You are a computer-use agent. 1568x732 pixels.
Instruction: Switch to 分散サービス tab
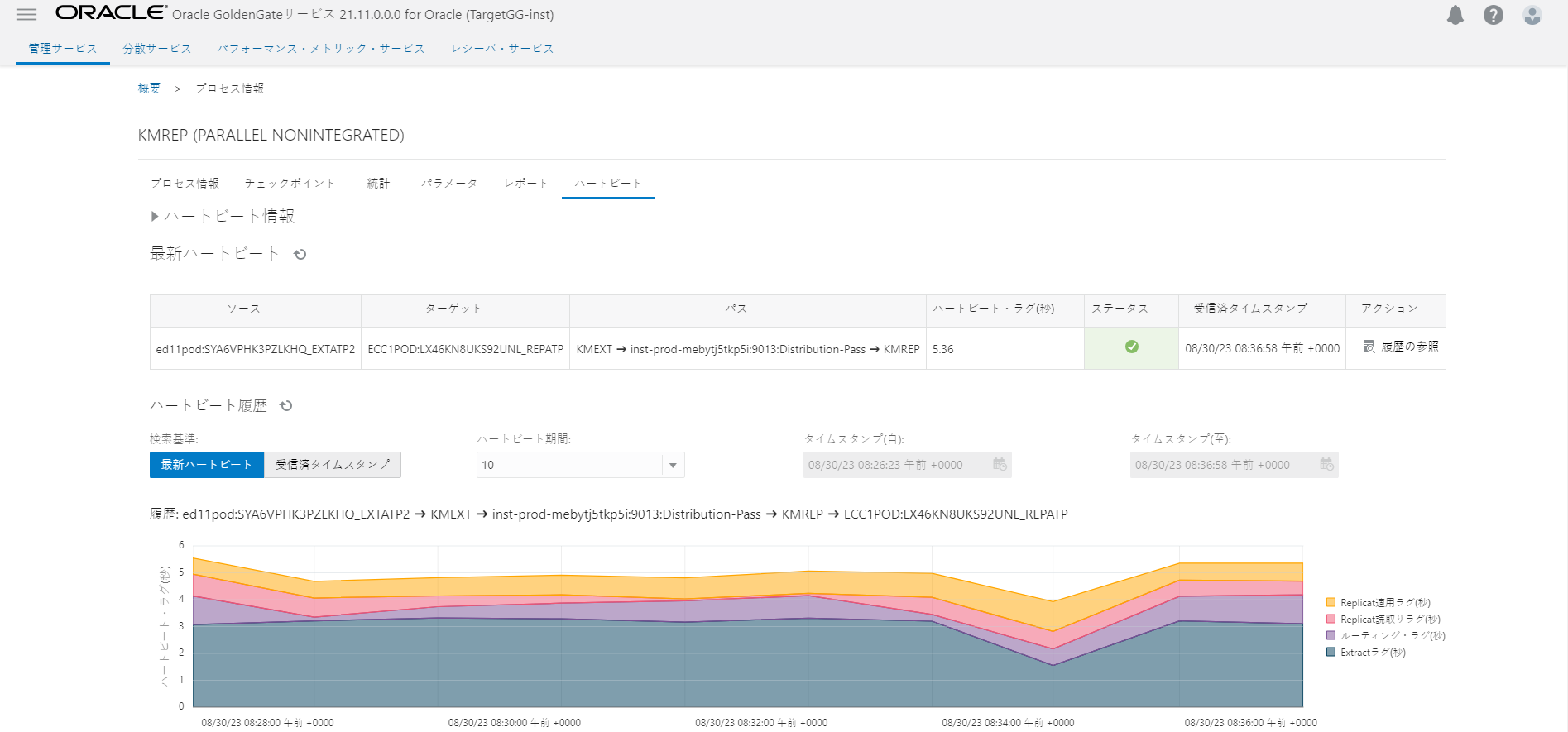(x=157, y=49)
